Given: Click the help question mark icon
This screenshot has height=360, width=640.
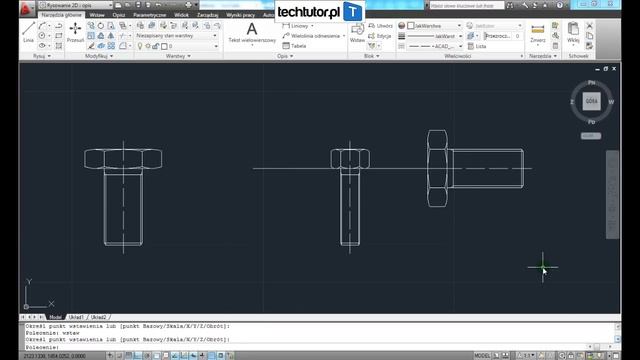Looking at the screenshot, I should 560,5.
